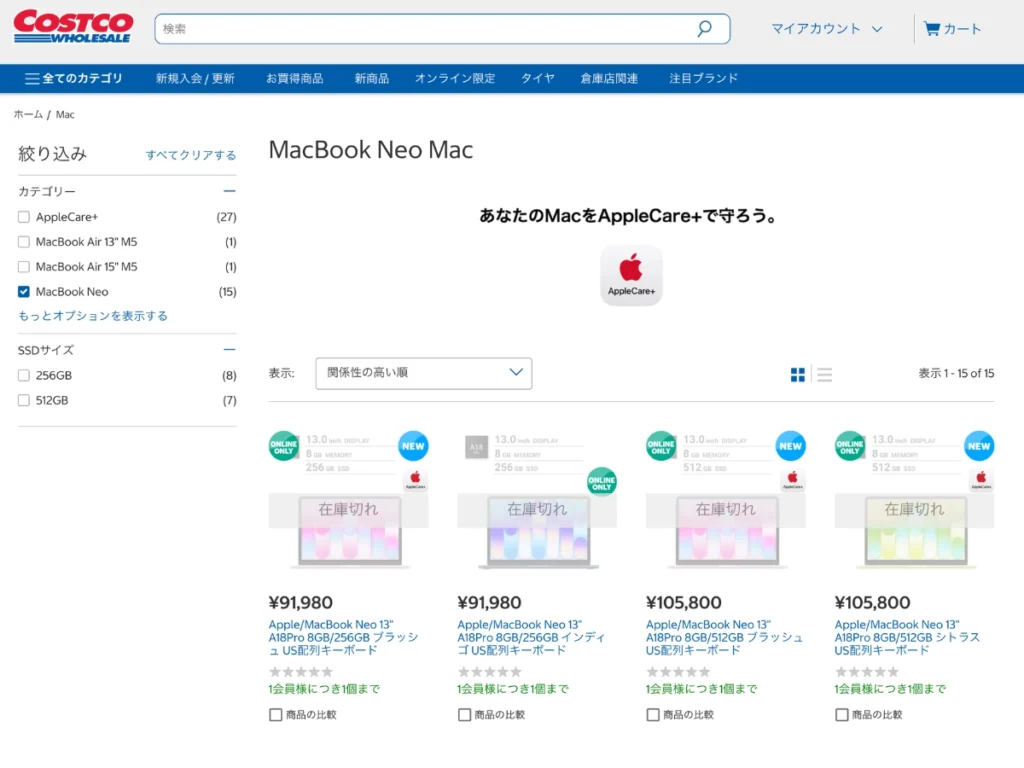Viewport: 1024px width, 768px height.
Task: Open the シトラス 8GB/512GB product title link
Action: coord(907,637)
